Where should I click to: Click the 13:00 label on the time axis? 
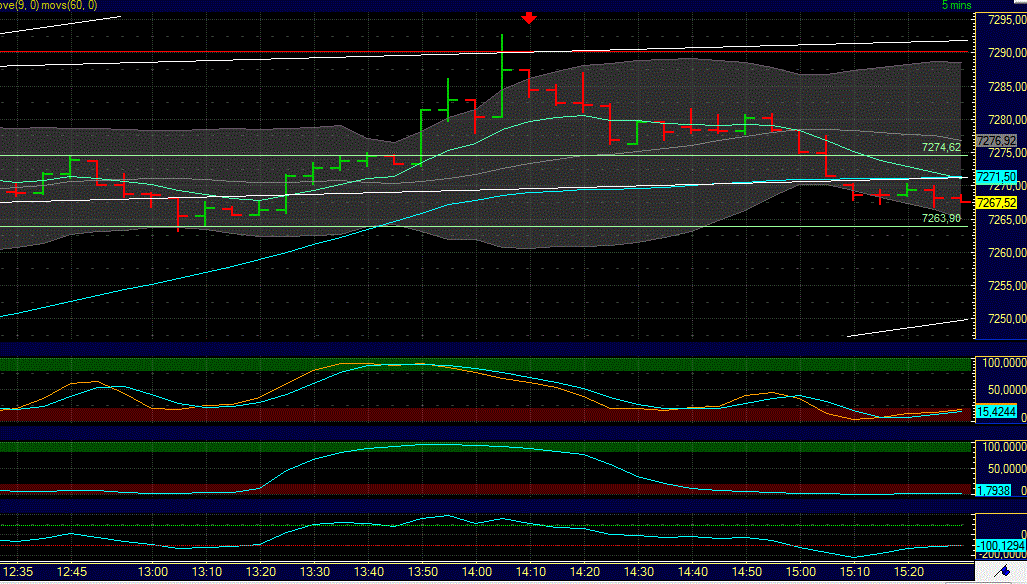(x=155, y=572)
